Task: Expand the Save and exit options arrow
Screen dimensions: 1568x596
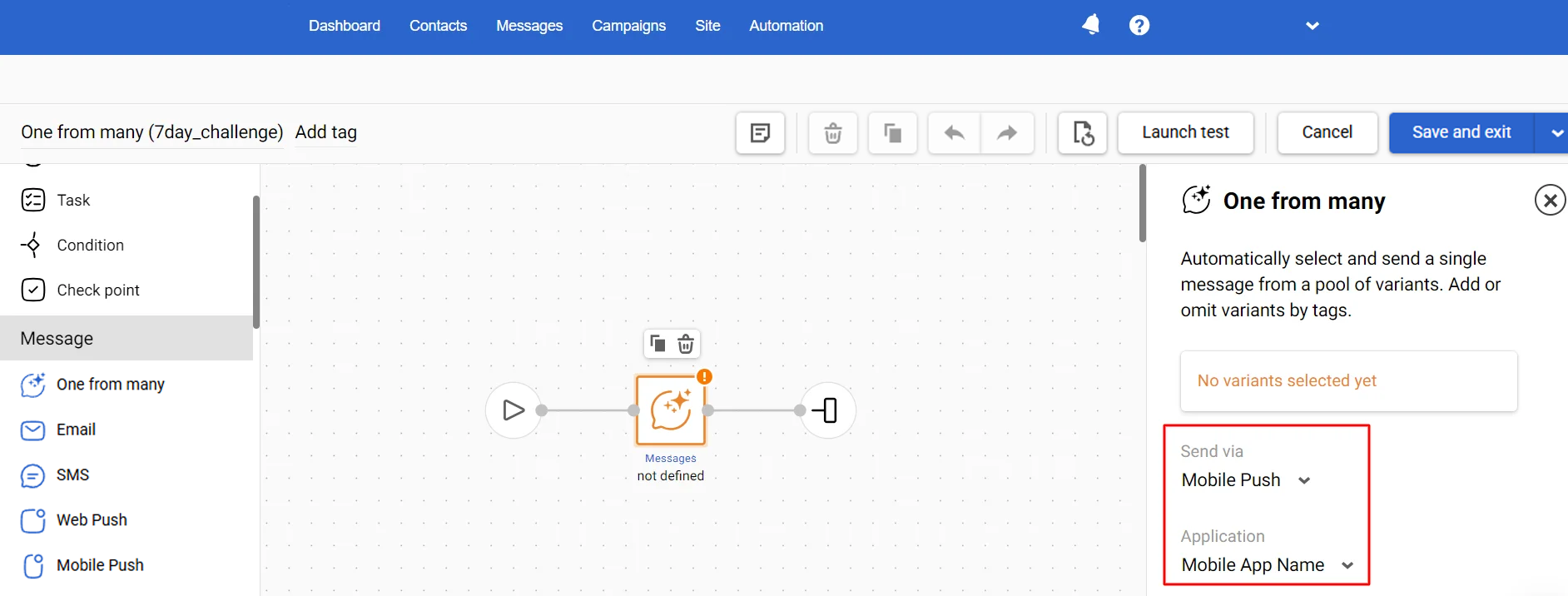Action: pyautogui.click(x=1554, y=133)
